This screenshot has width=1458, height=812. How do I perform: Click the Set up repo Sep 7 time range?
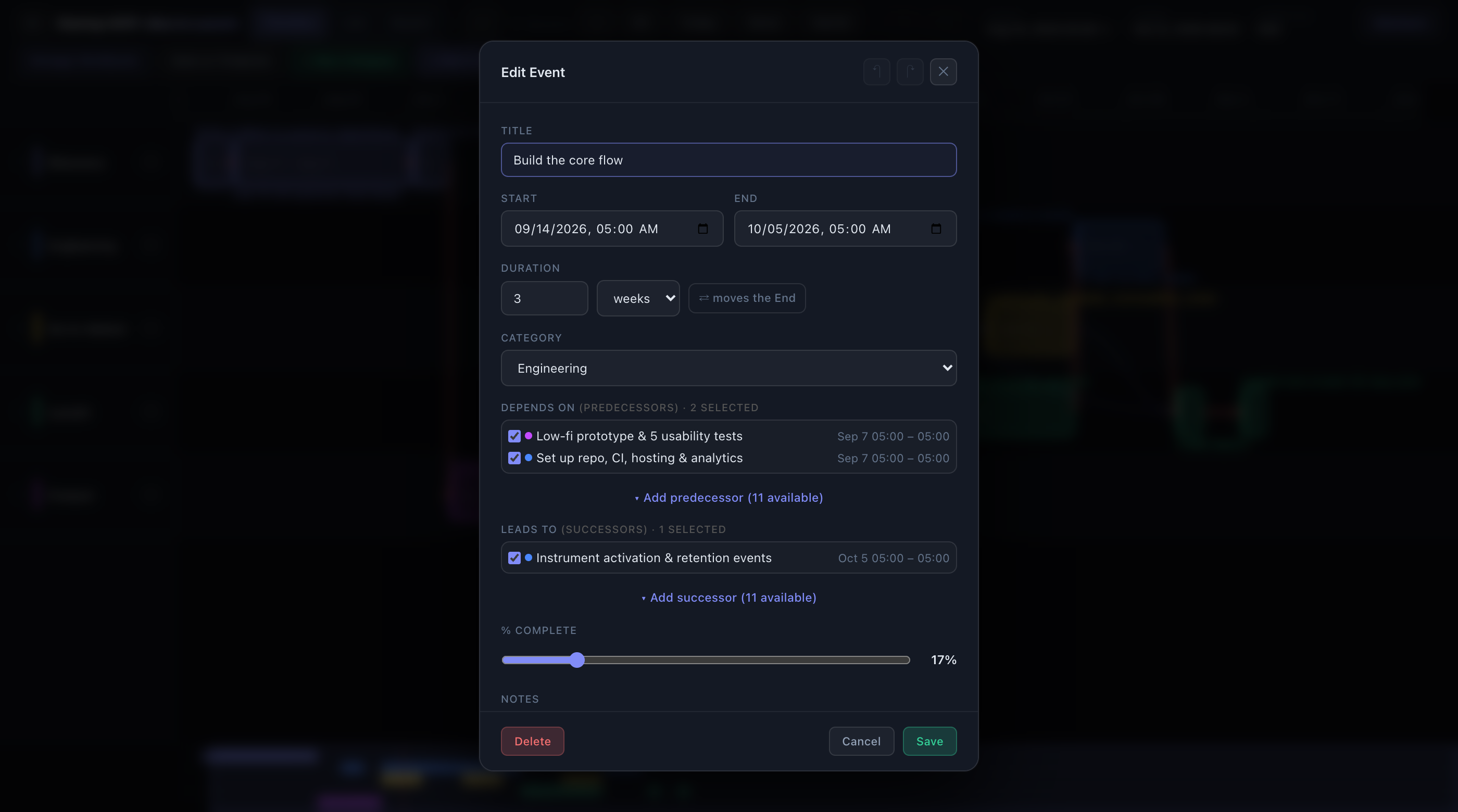point(893,459)
